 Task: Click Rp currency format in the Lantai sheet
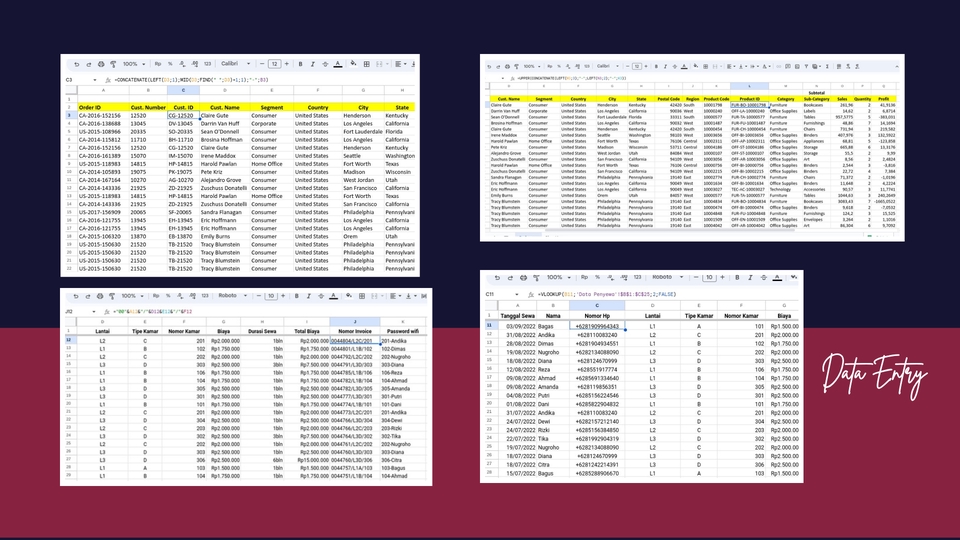coord(157,296)
